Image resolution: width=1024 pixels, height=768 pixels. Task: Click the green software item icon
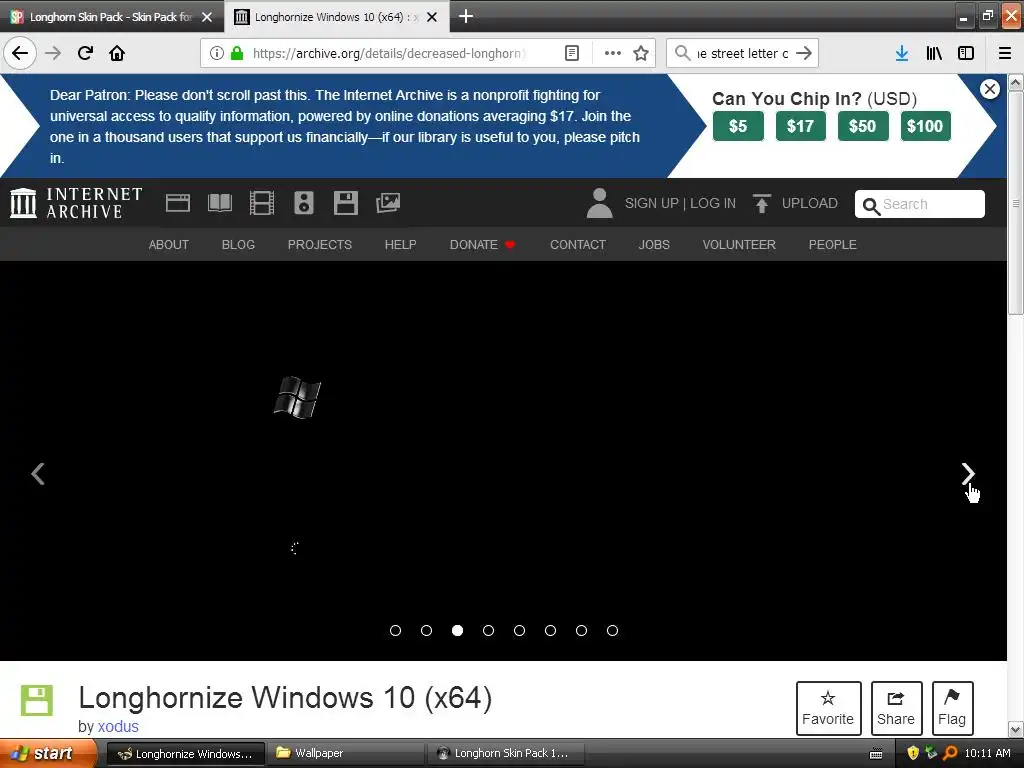tap(37, 701)
